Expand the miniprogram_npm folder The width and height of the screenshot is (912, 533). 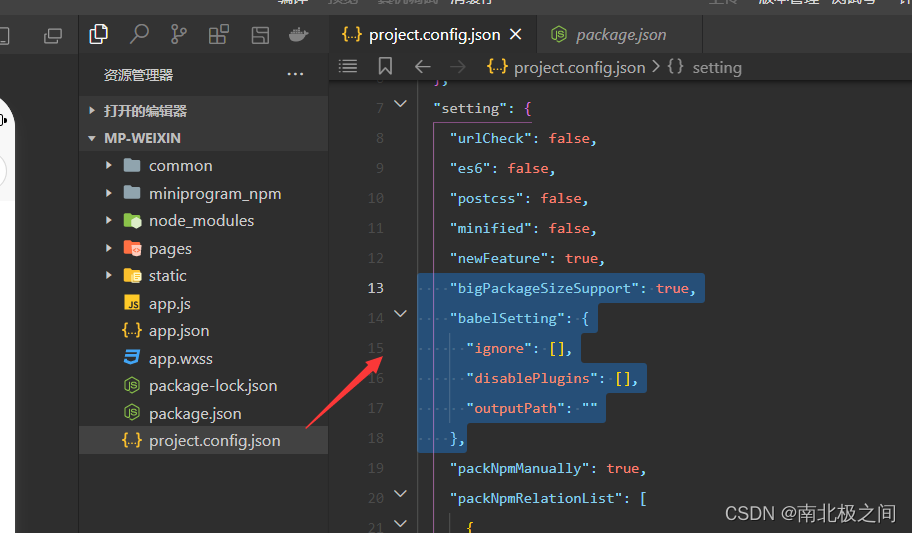point(204,193)
